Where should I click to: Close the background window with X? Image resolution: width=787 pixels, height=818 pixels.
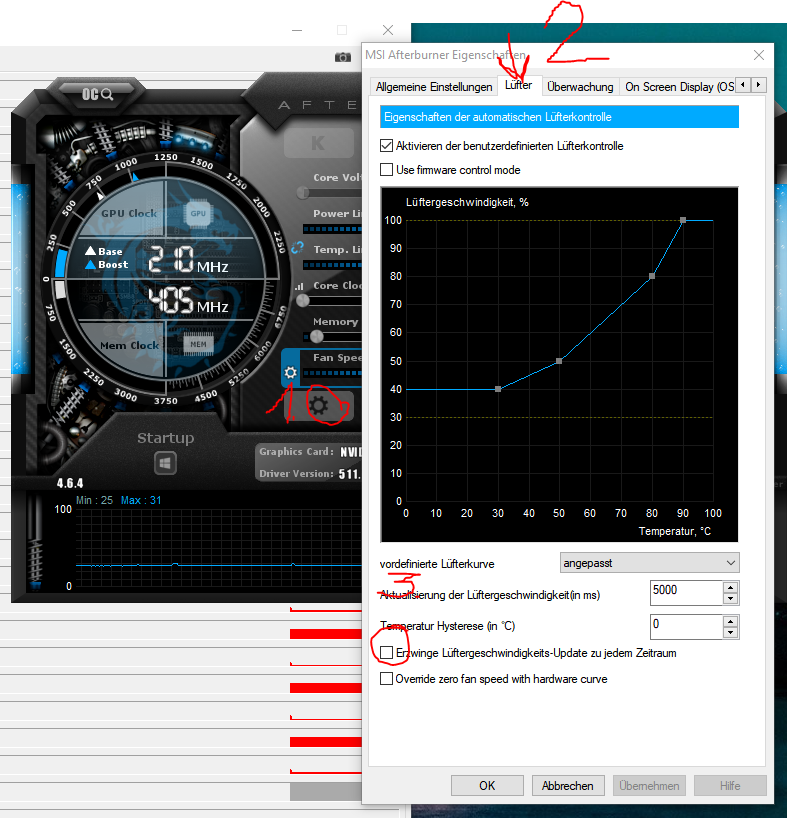[x=388, y=30]
